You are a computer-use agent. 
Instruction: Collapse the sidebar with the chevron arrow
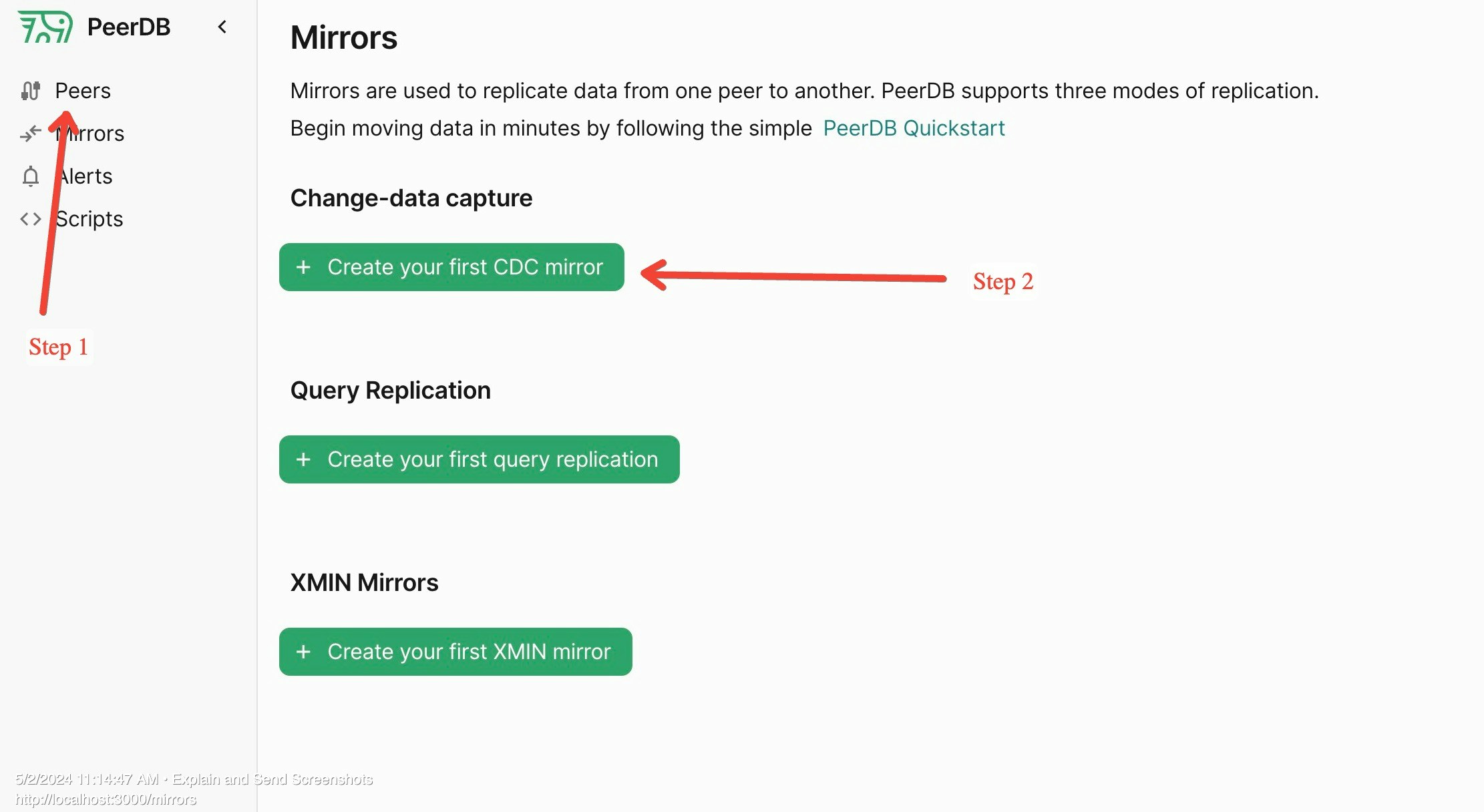[222, 27]
